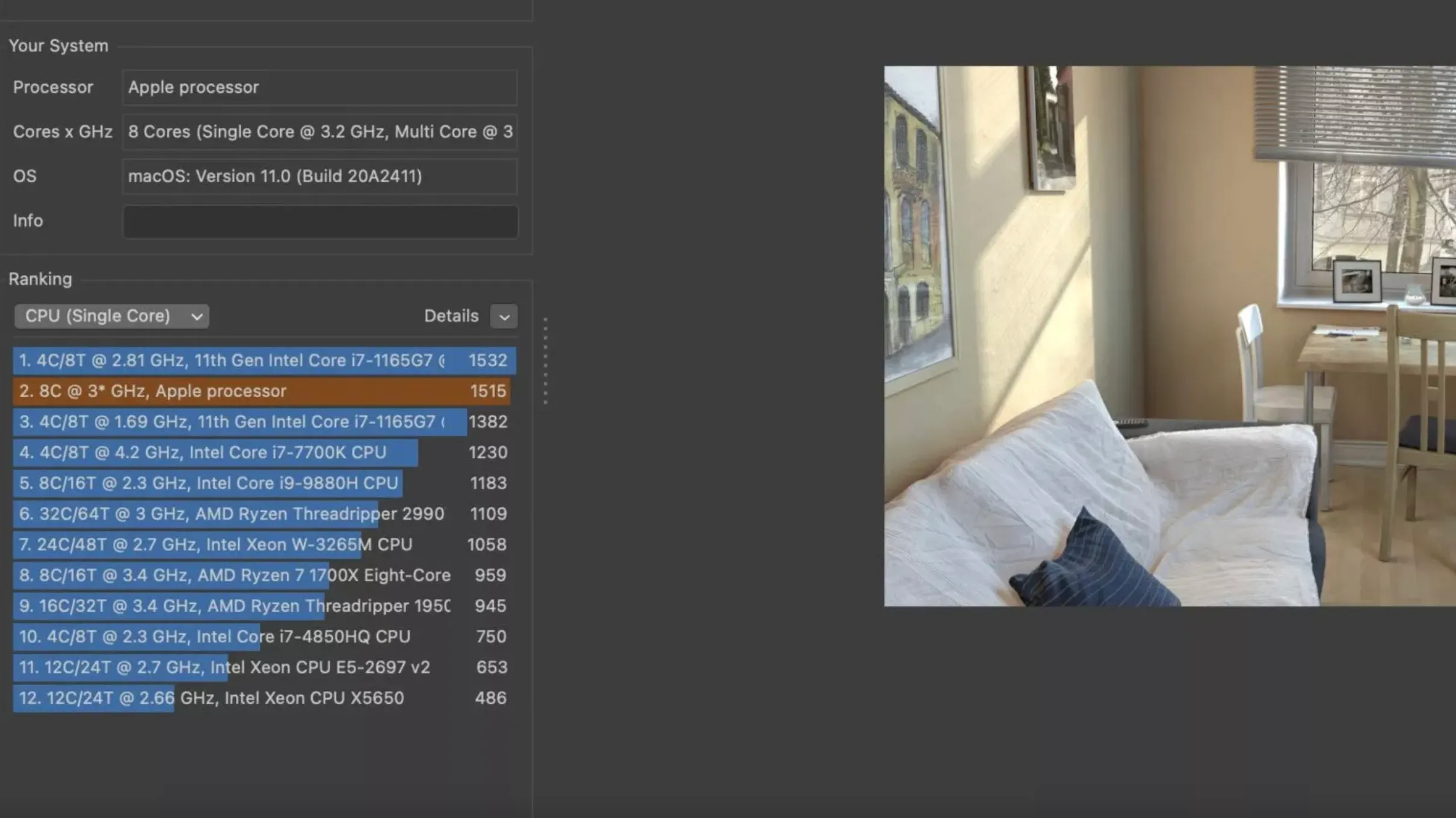Viewport: 1456px width, 818px height.
Task: Select the Xeon CPU E5-2697 v2 entry
Action: (264, 667)
